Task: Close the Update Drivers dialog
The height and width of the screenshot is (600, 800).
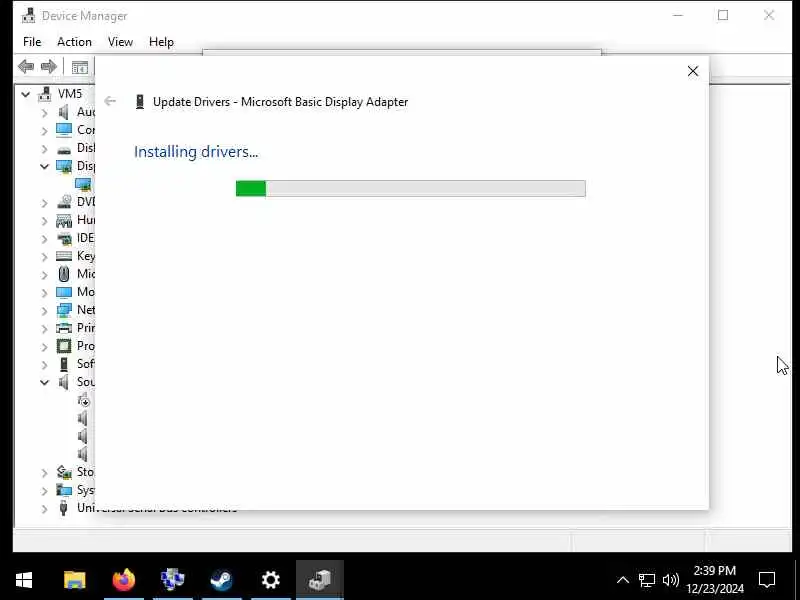Action: click(693, 71)
